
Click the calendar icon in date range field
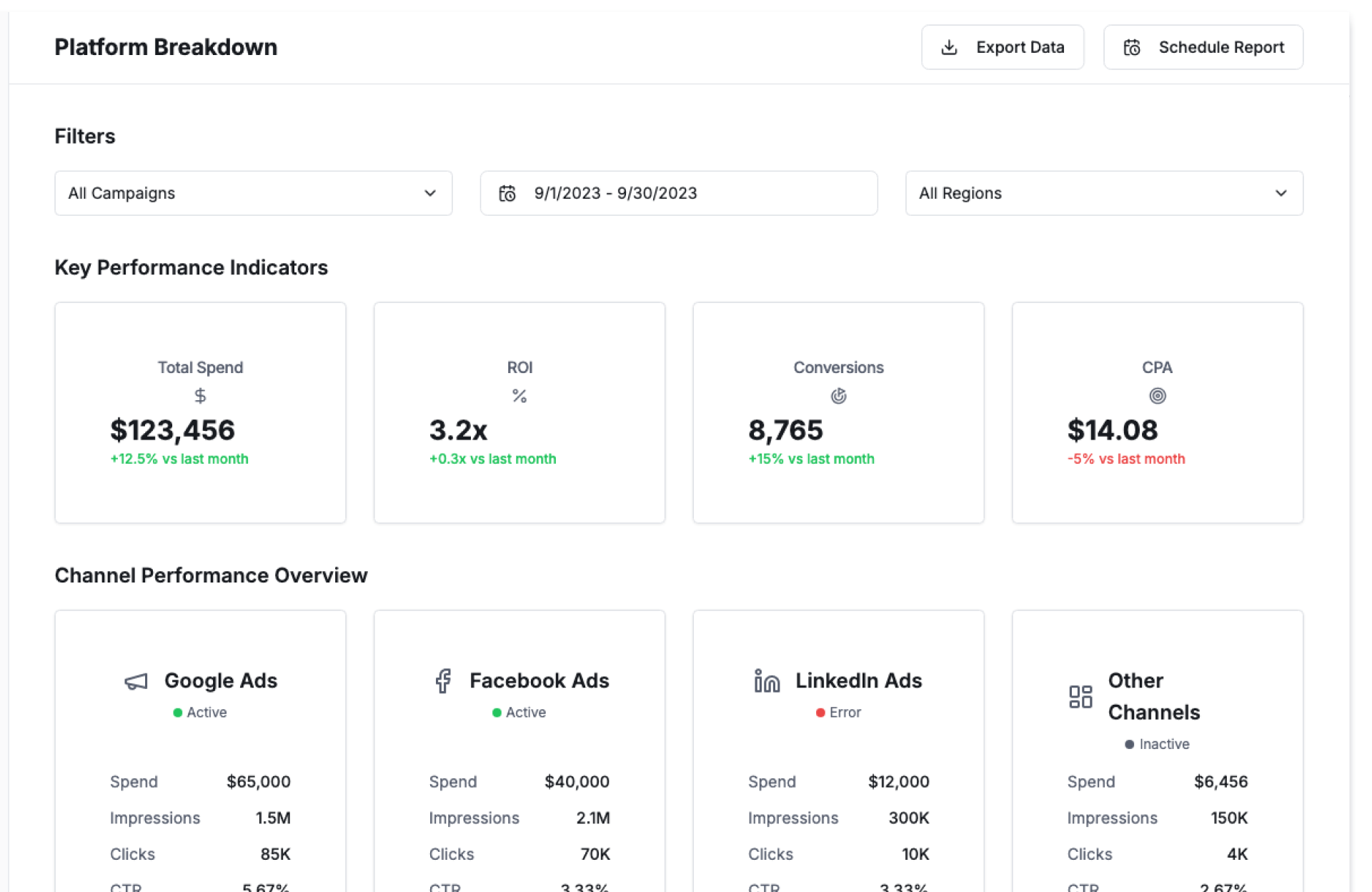507,194
